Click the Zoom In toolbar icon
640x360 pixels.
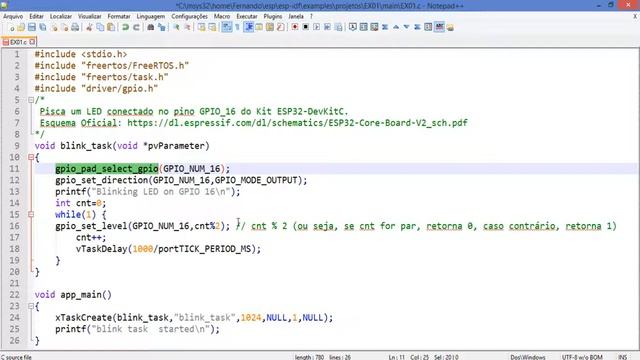coord(176,27)
